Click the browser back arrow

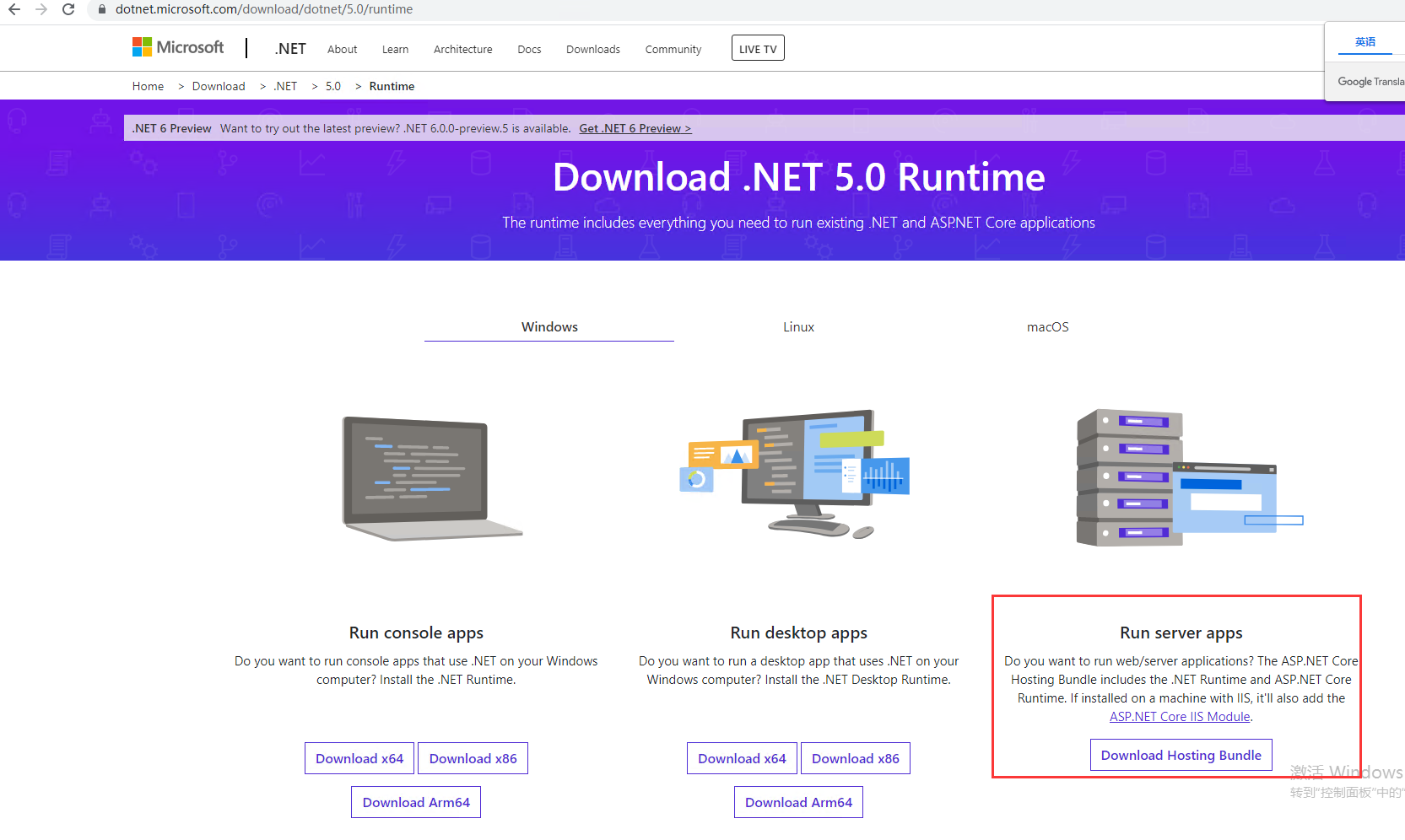click(14, 9)
